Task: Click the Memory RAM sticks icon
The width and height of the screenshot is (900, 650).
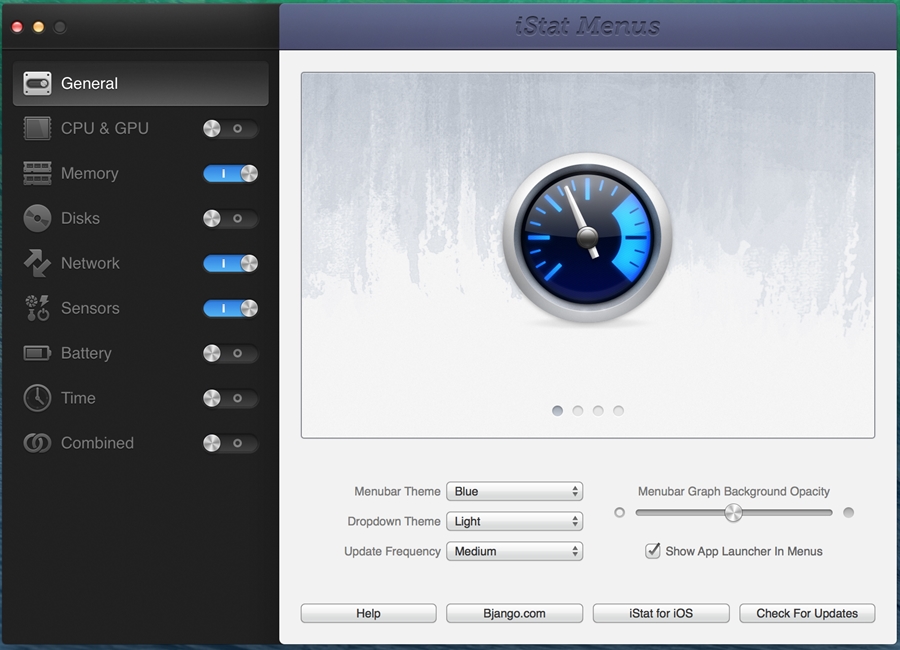Action: [x=37, y=173]
